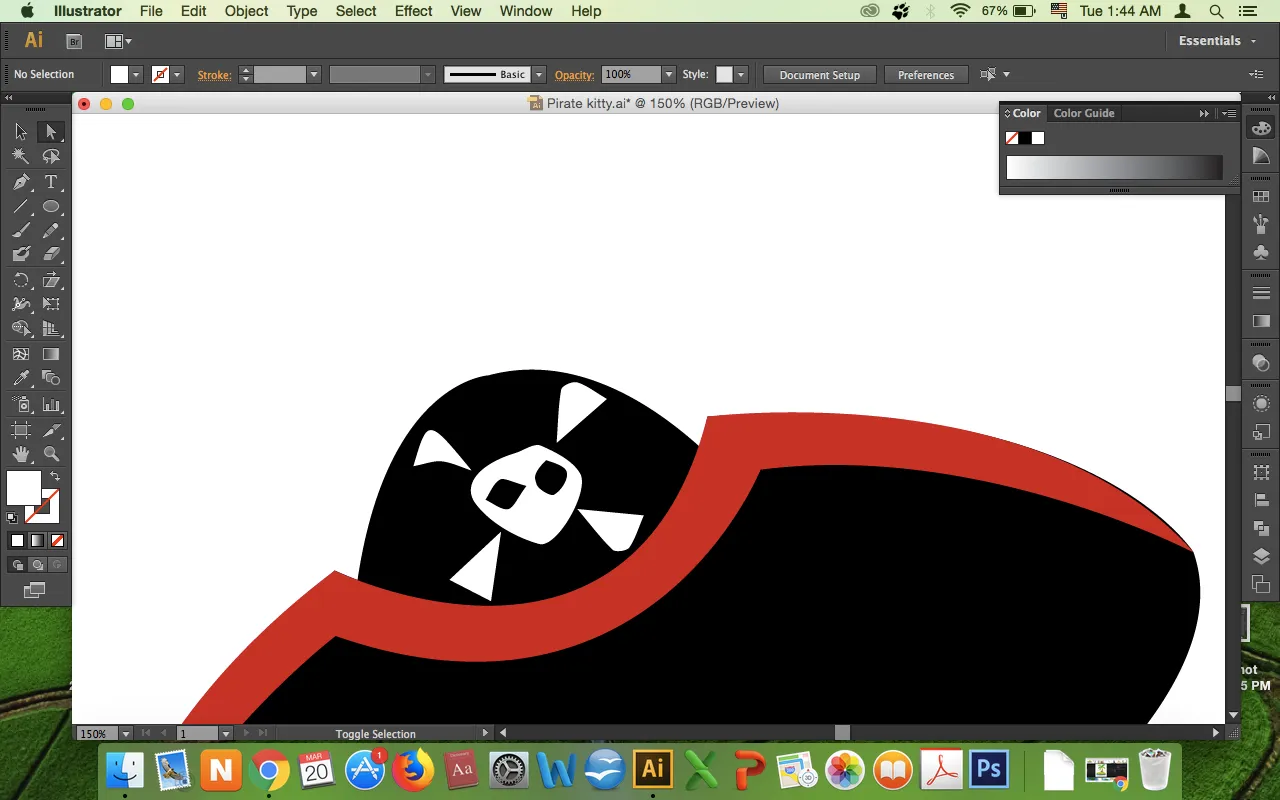Open the Essentials workspace switcher

pos(1216,41)
